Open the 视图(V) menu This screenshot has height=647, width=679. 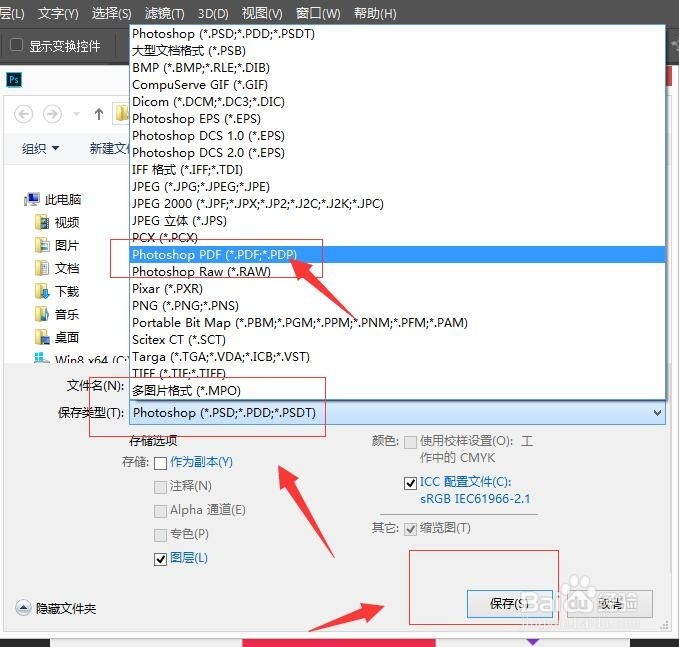262,13
